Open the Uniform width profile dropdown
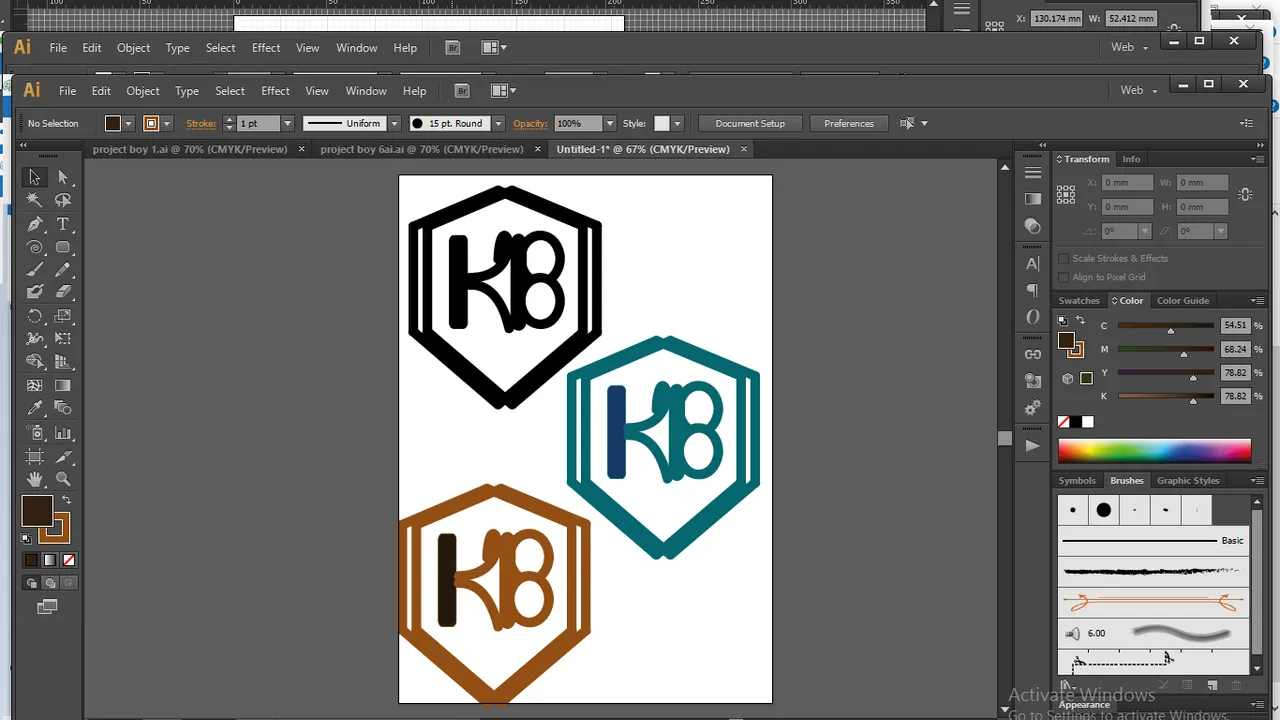1280x720 pixels. tap(394, 123)
